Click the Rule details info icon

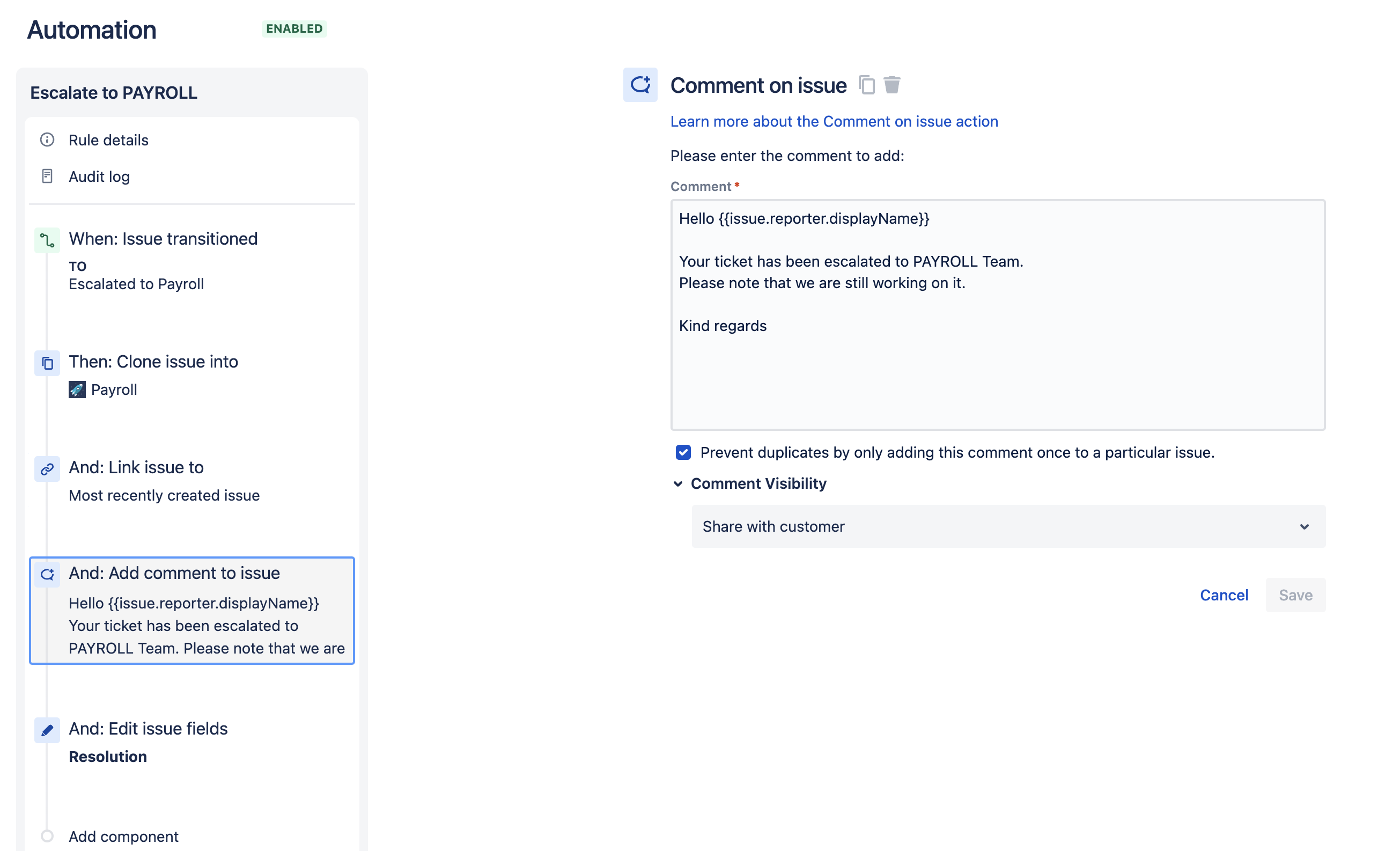pos(47,140)
